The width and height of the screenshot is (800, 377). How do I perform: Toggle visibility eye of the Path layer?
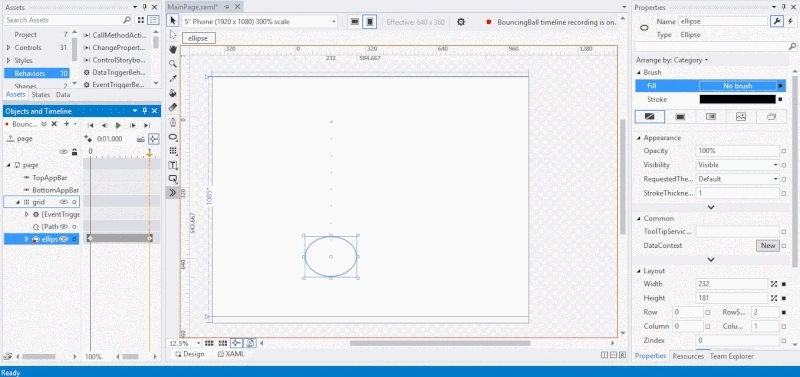click(x=64, y=227)
